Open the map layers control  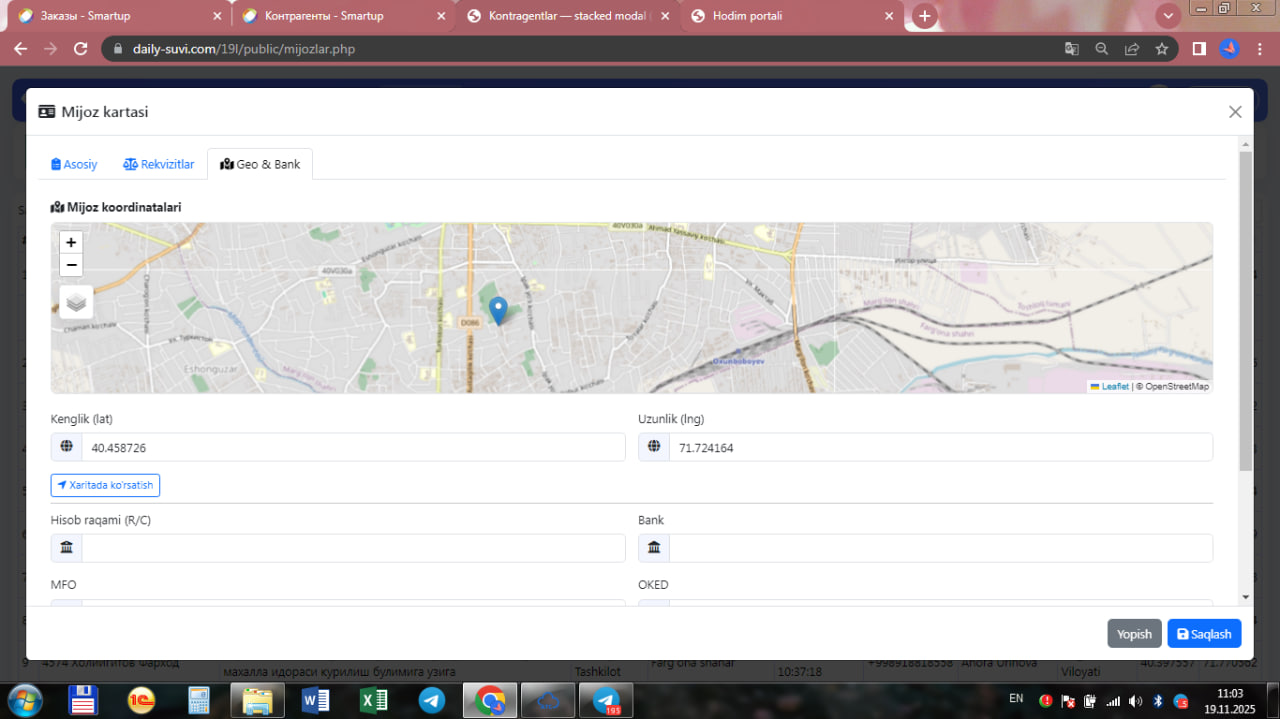pos(76,302)
